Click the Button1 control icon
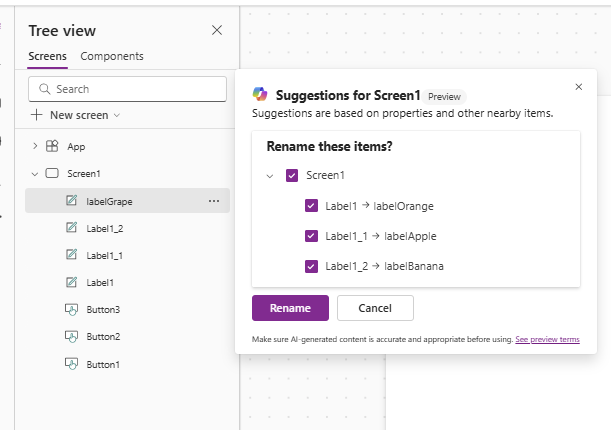The image size is (611, 430). click(71, 364)
